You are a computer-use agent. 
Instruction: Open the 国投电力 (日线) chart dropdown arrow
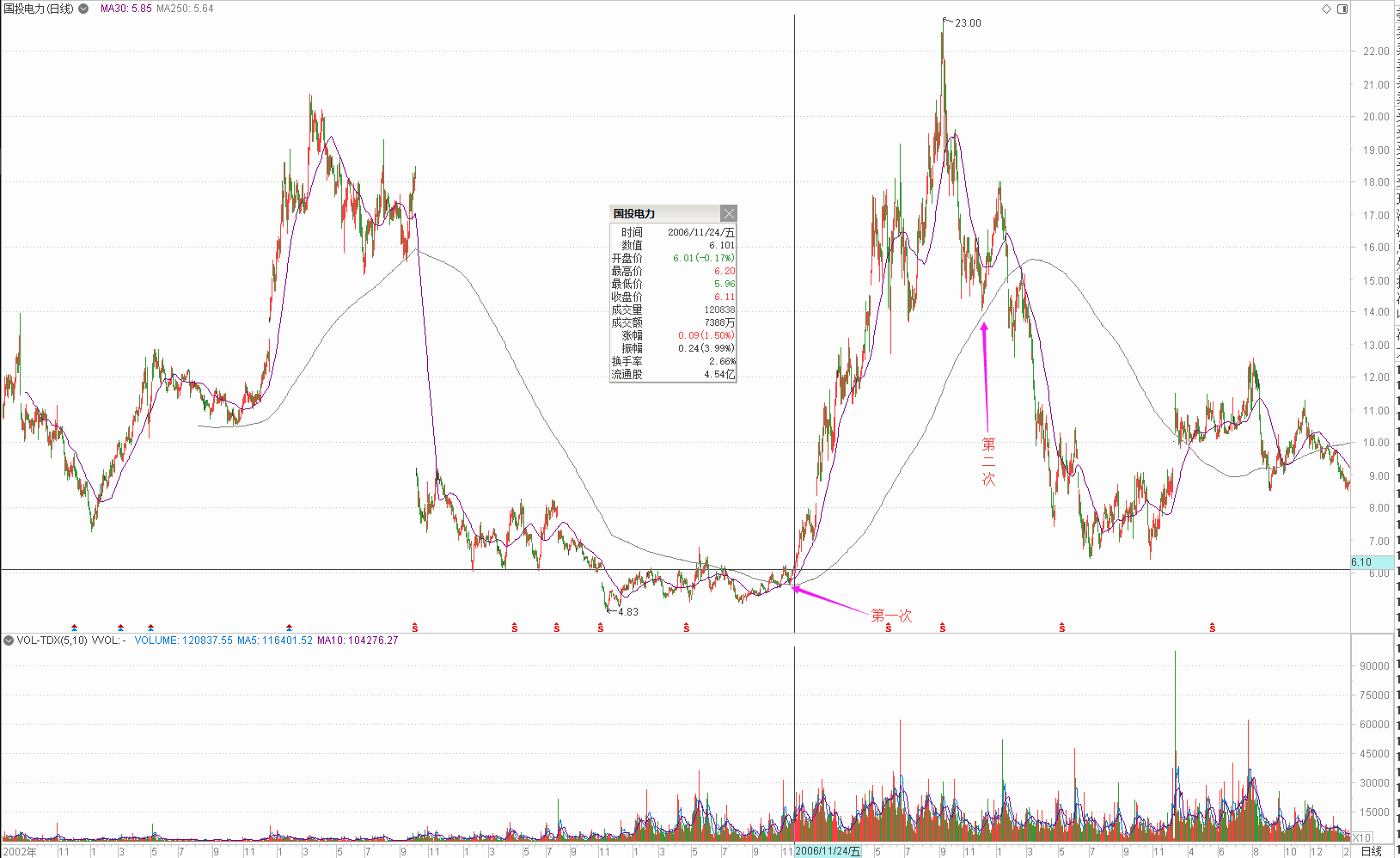(83, 9)
